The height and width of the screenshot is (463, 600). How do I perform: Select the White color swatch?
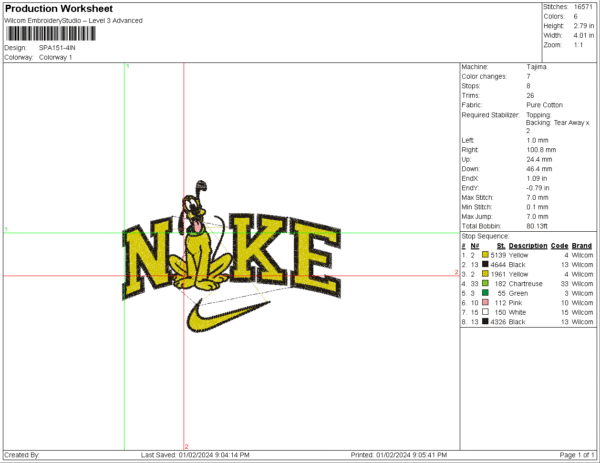click(485, 312)
